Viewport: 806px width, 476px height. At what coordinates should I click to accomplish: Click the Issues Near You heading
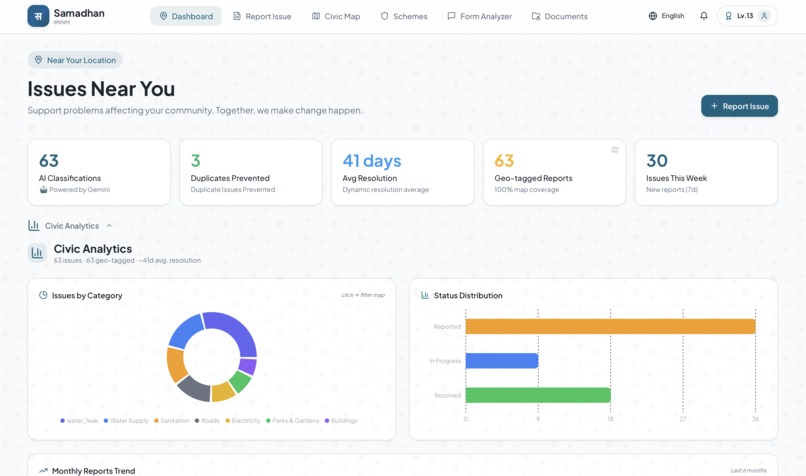[x=101, y=89]
